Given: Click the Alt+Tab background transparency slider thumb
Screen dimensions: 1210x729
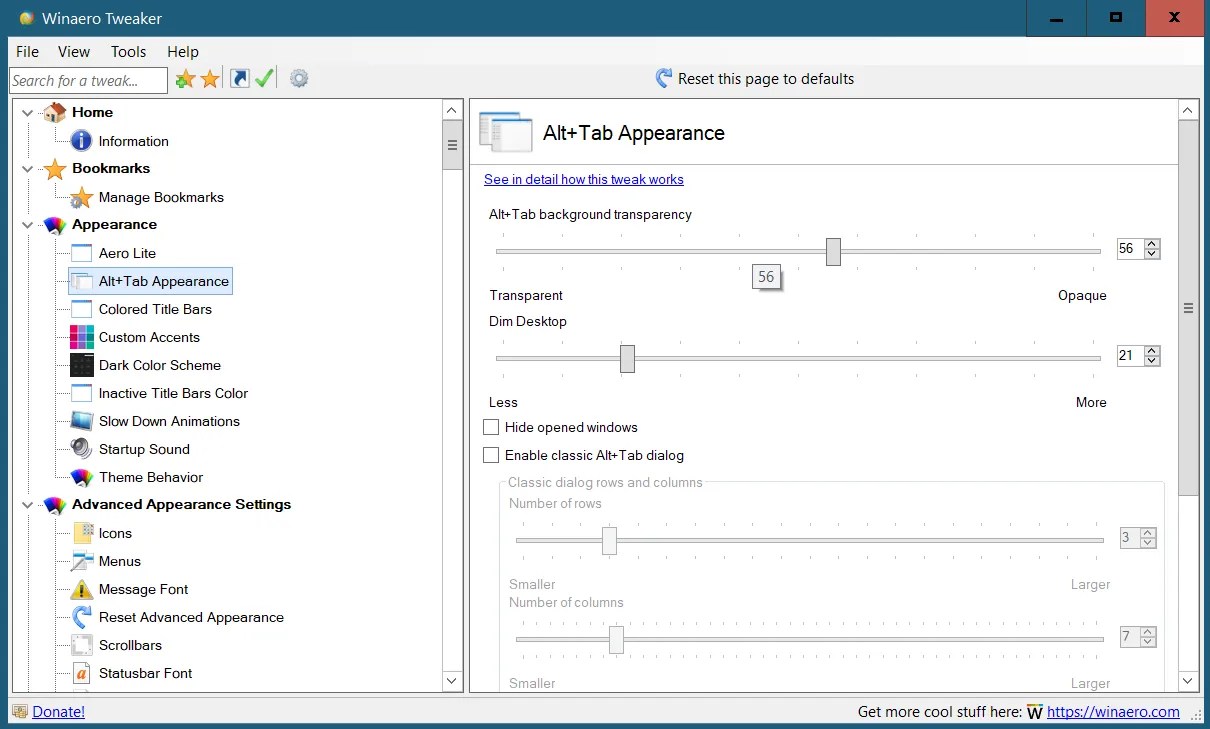Looking at the screenshot, I should [833, 252].
